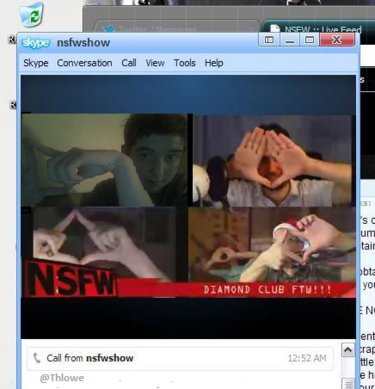This screenshot has width=375, height=389.
Task: Open the Skype menu
Action: [x=36, y=63]
